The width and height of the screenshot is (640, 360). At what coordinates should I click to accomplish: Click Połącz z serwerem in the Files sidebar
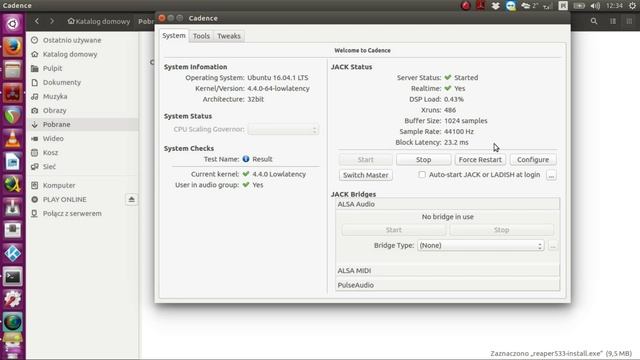pos(83,213)
